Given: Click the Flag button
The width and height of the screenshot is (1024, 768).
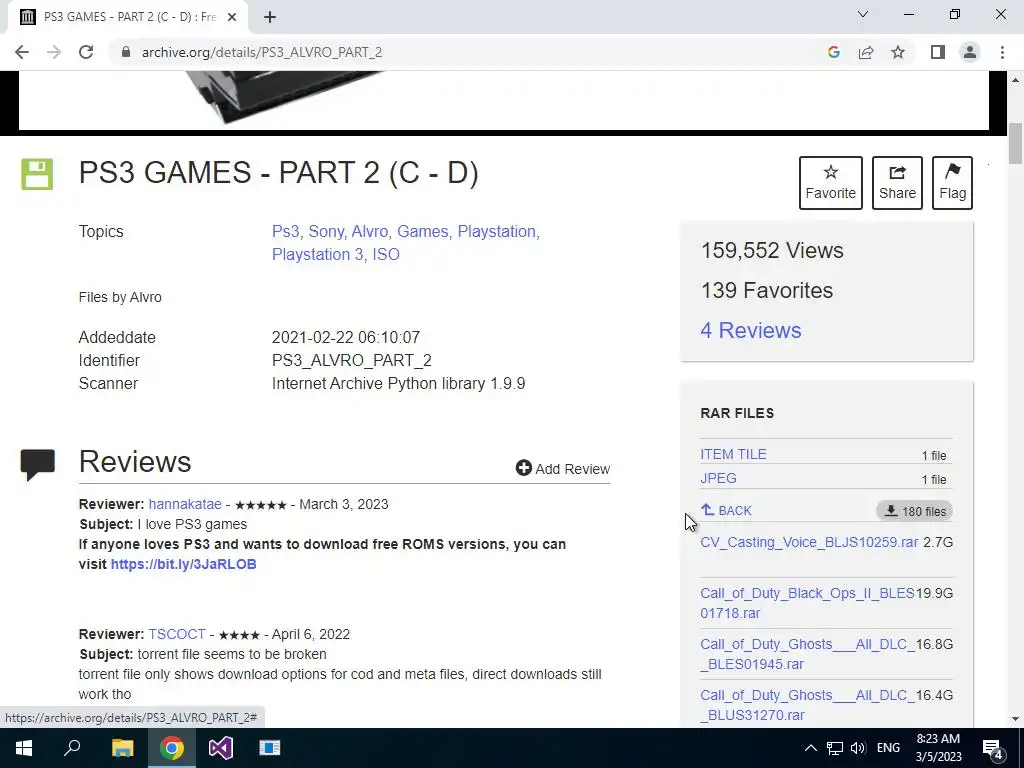Looking at the screenshot, I should click(952, 183).
